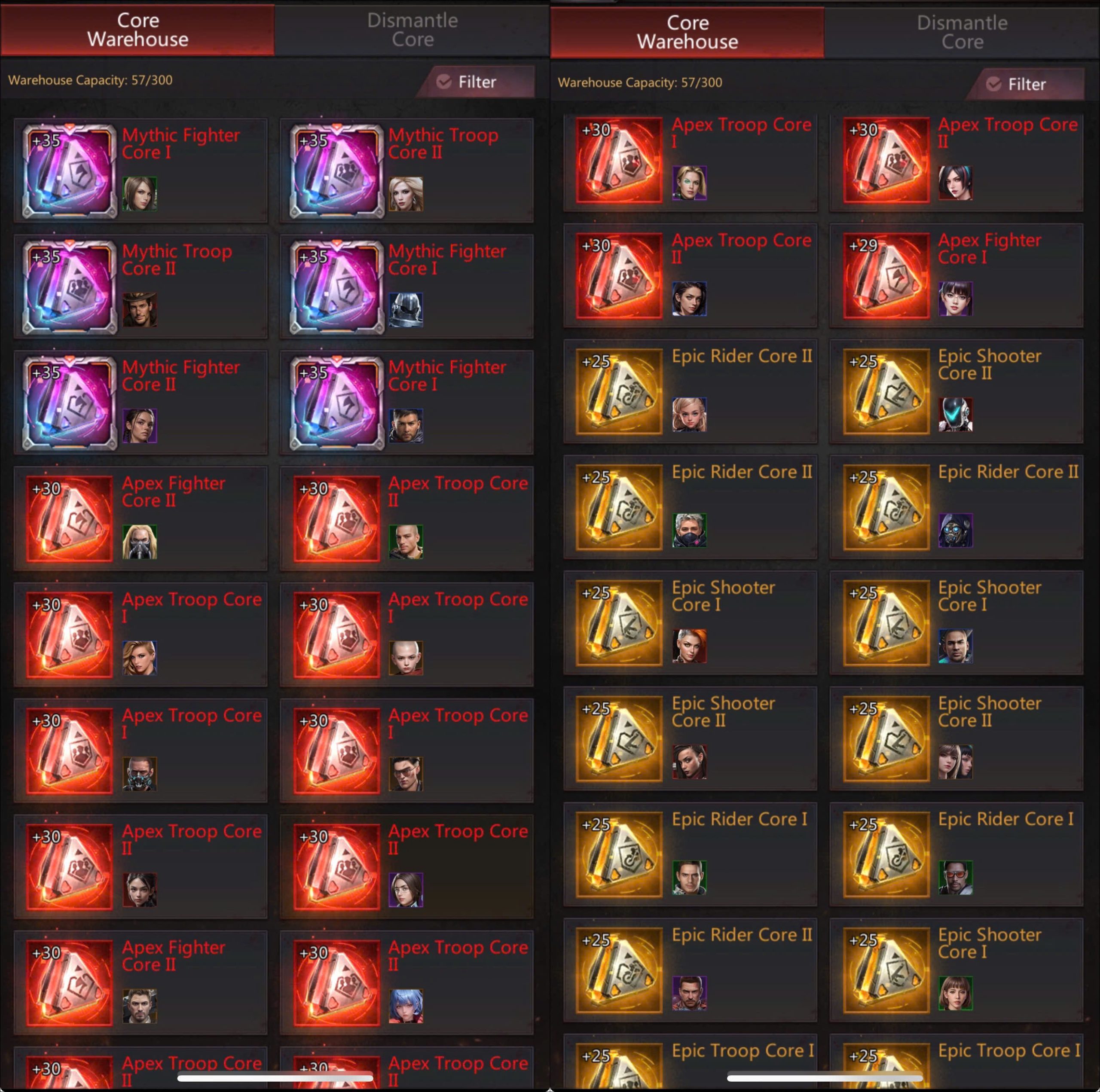Open the Mythic Fighter Core II icon
This screenshot has width=1100, height=1092.
[70, 403]
